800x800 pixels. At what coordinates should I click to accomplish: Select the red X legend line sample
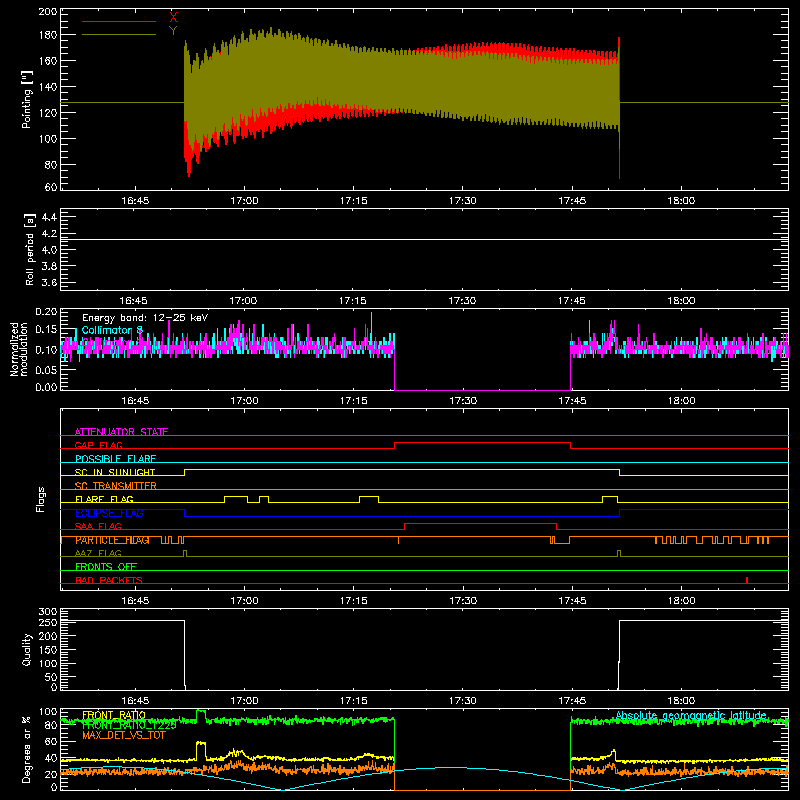(119, 21)
